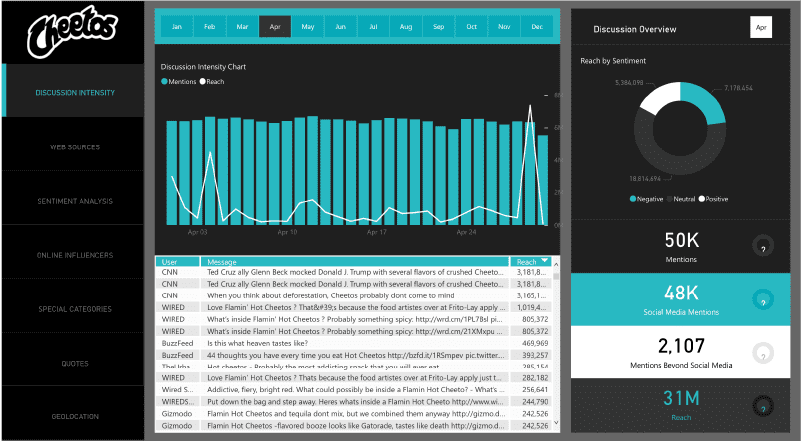801x441 pixels.
Task: Click the table scrollbar up arrow
Action: 556,264
